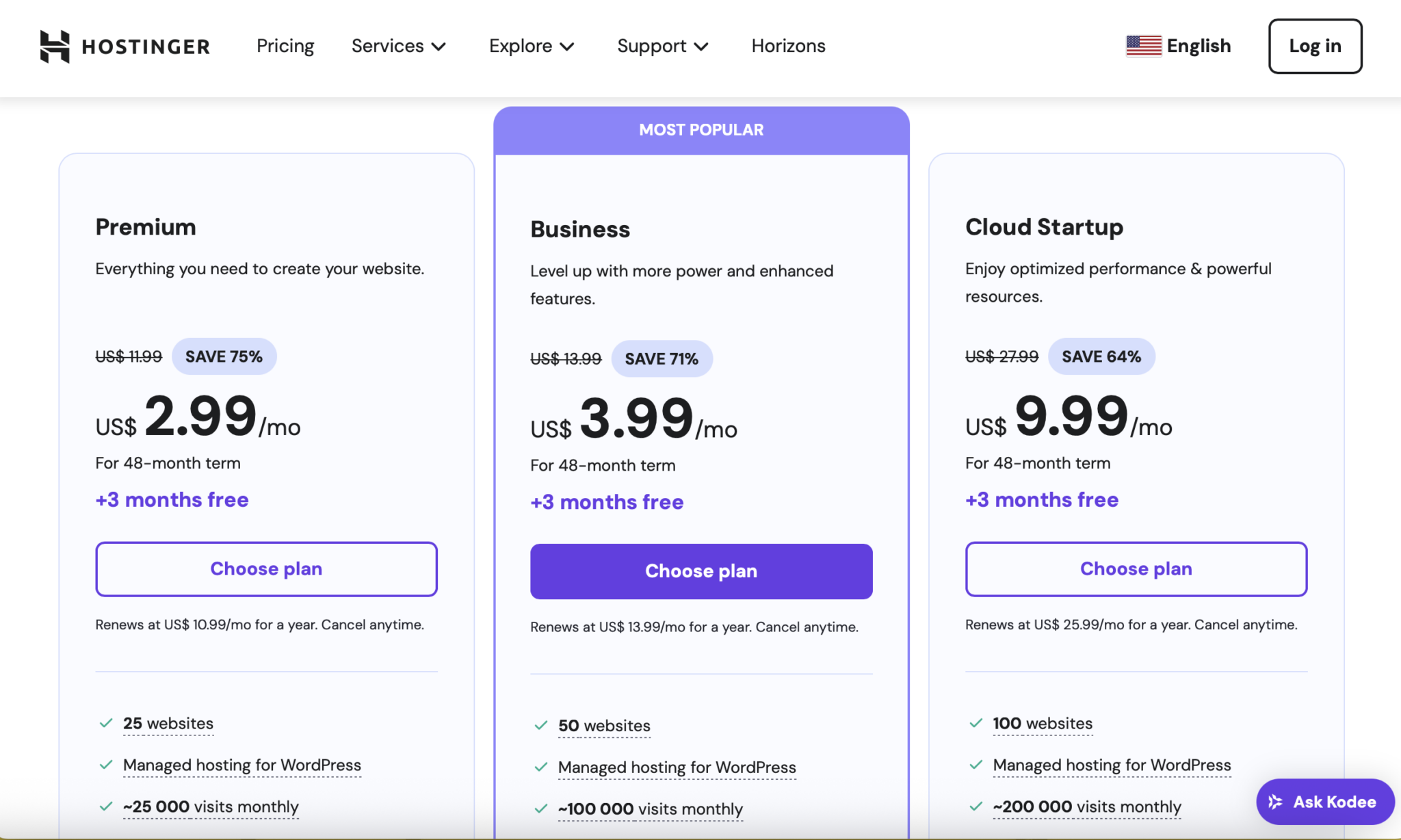Click the Hostinger logo
This screenshot has width=1401, height=840.
pos(125,46)
